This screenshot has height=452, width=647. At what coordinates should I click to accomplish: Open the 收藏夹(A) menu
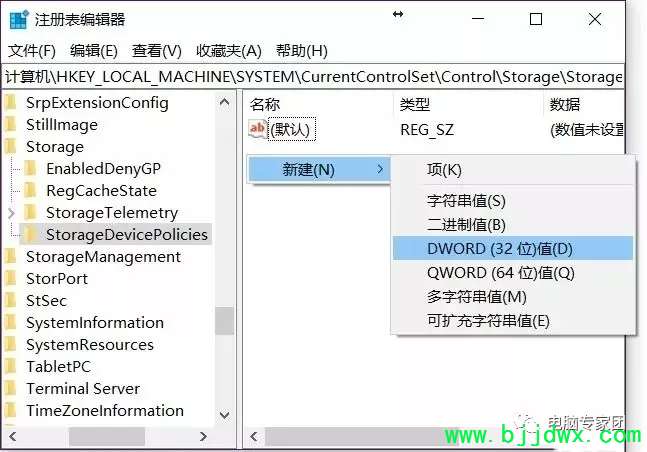(229, 51)
